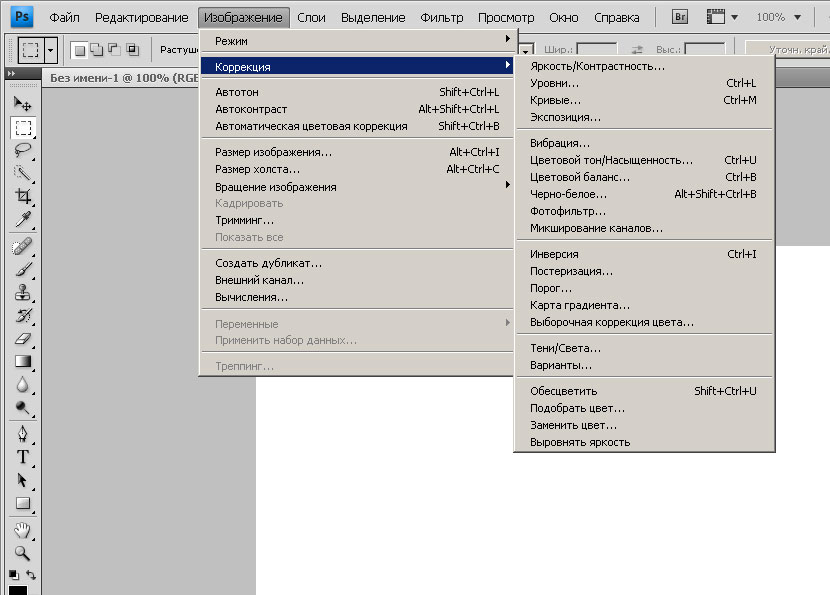Click the default colors icon

14,574
